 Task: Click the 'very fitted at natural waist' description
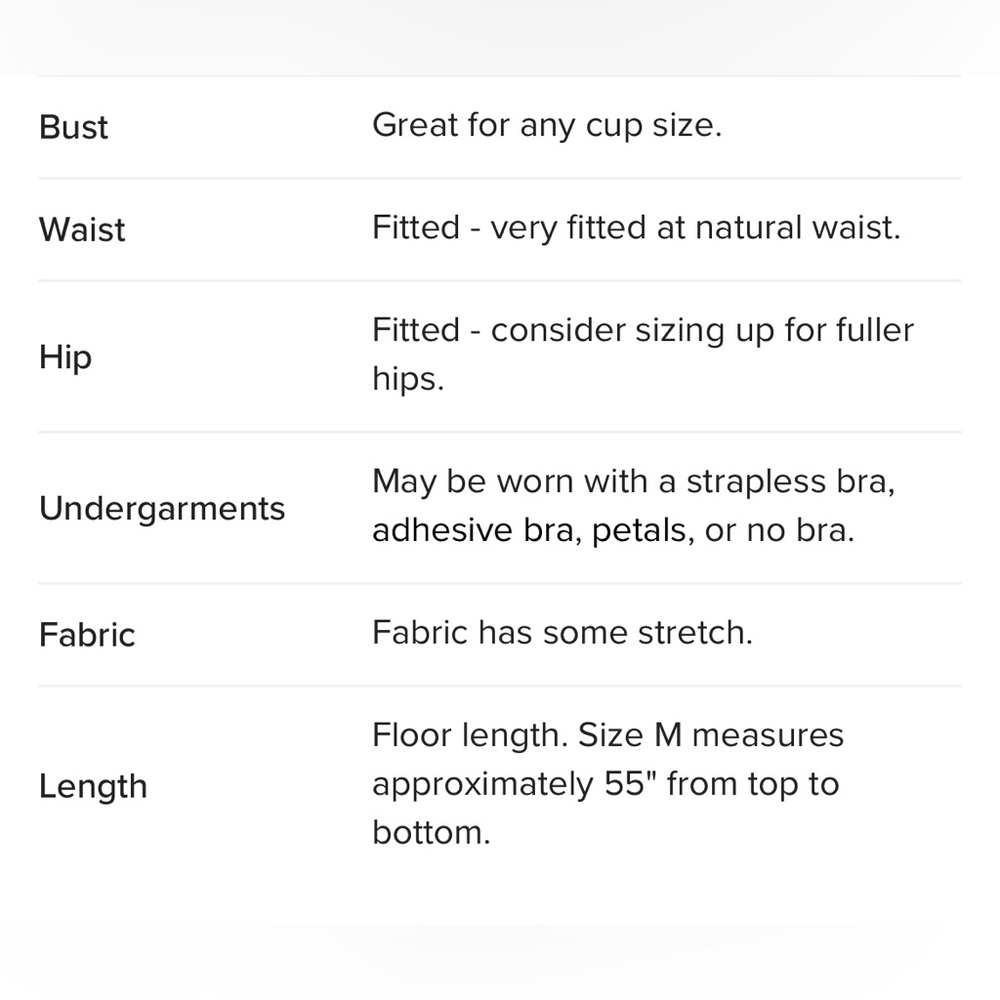[695, 228]
